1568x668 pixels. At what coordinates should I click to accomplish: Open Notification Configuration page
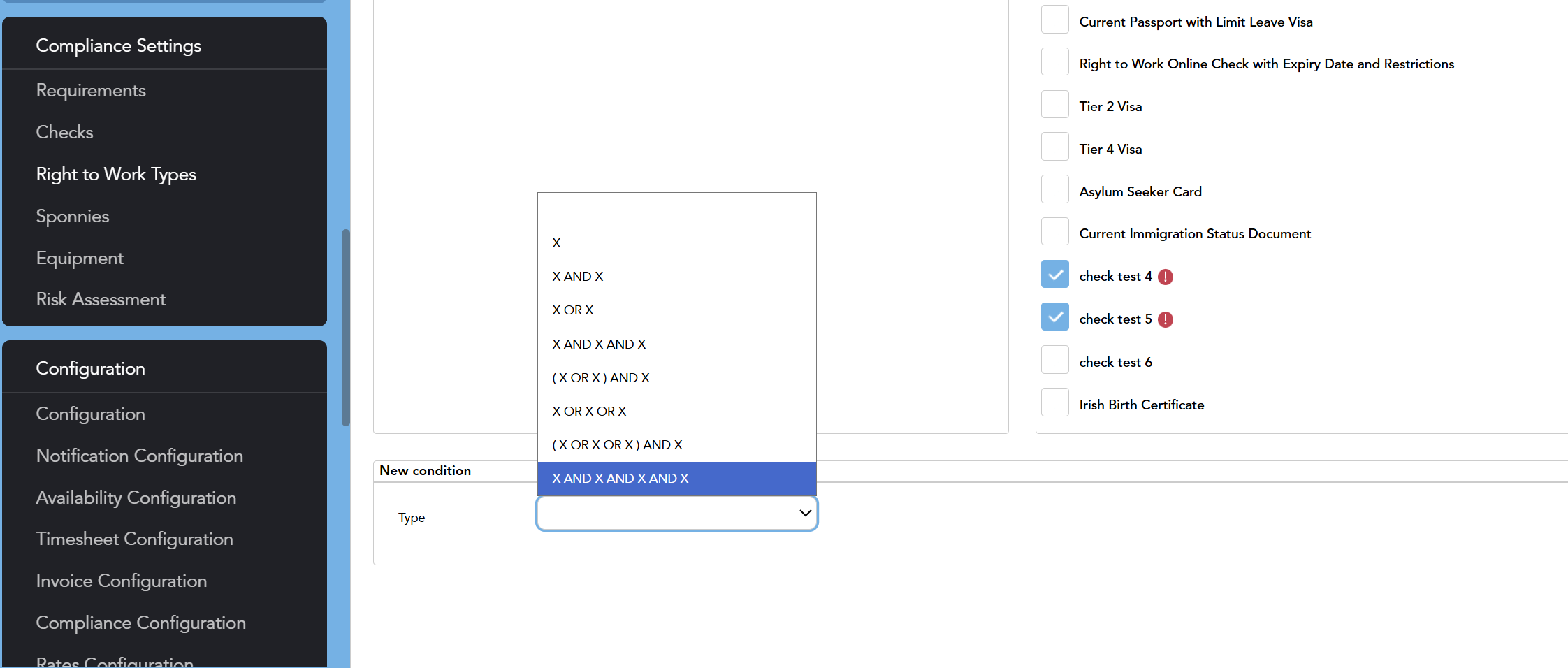click(139, 456)
